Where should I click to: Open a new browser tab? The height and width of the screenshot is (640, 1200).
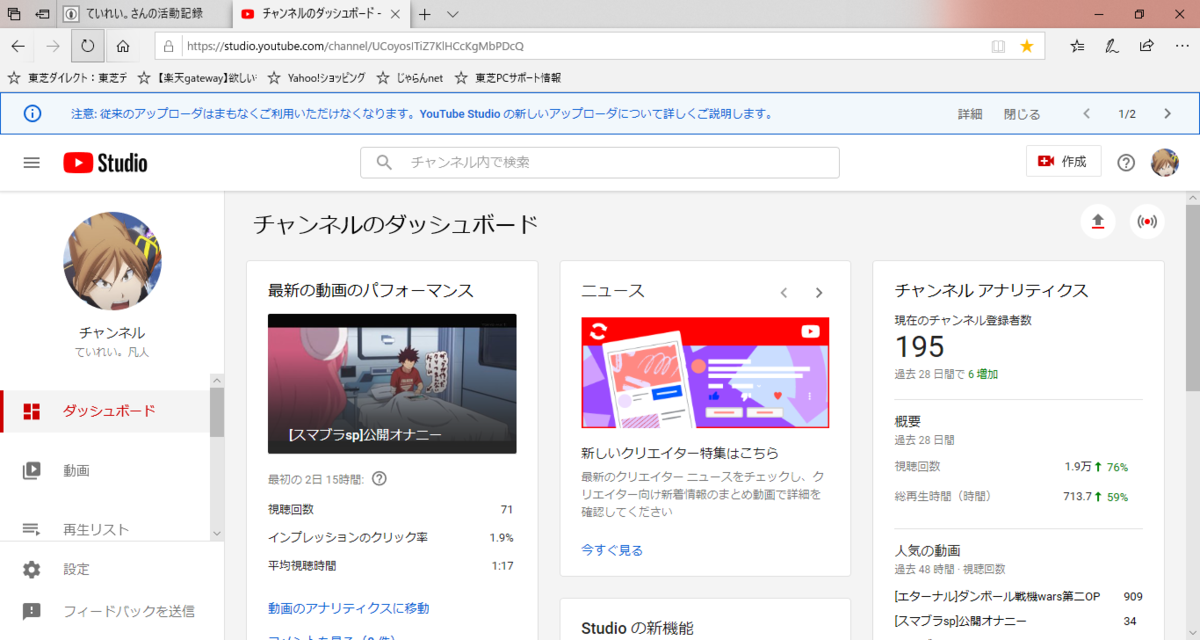point(425,14)
